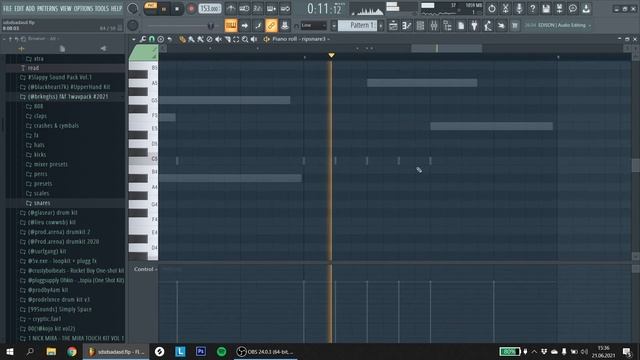Select the Delete tool in piano roll
Viewport: 640px width, 360px height.
tap(209, 39)
